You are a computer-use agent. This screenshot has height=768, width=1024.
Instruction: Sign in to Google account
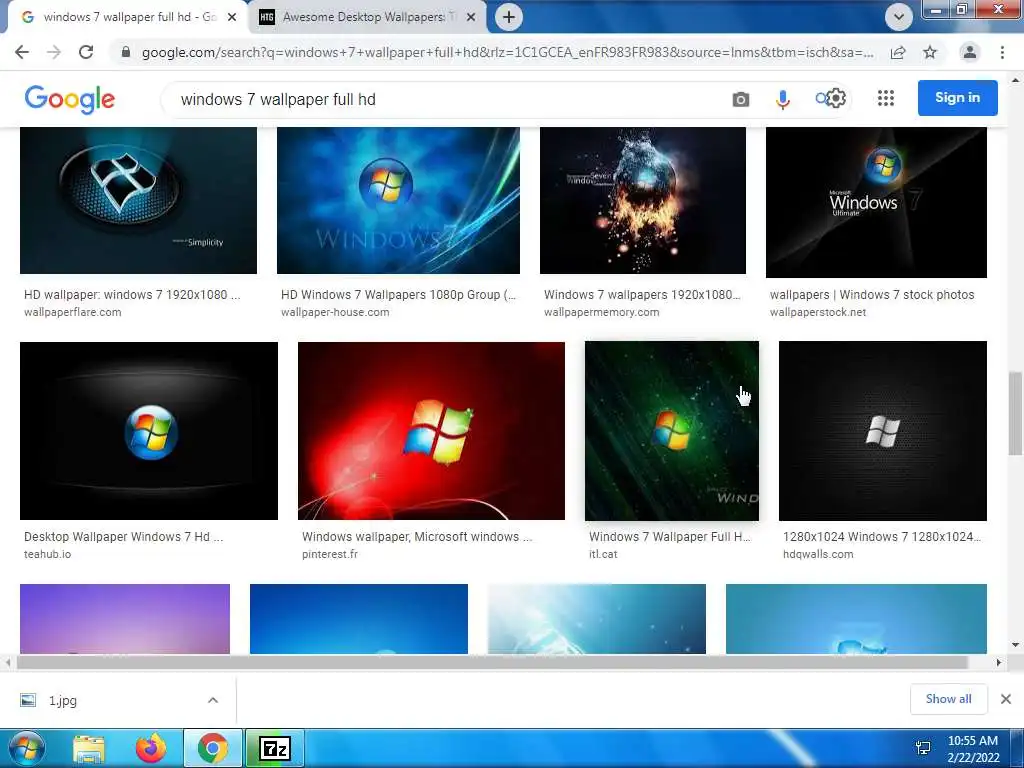coord(957,98)
